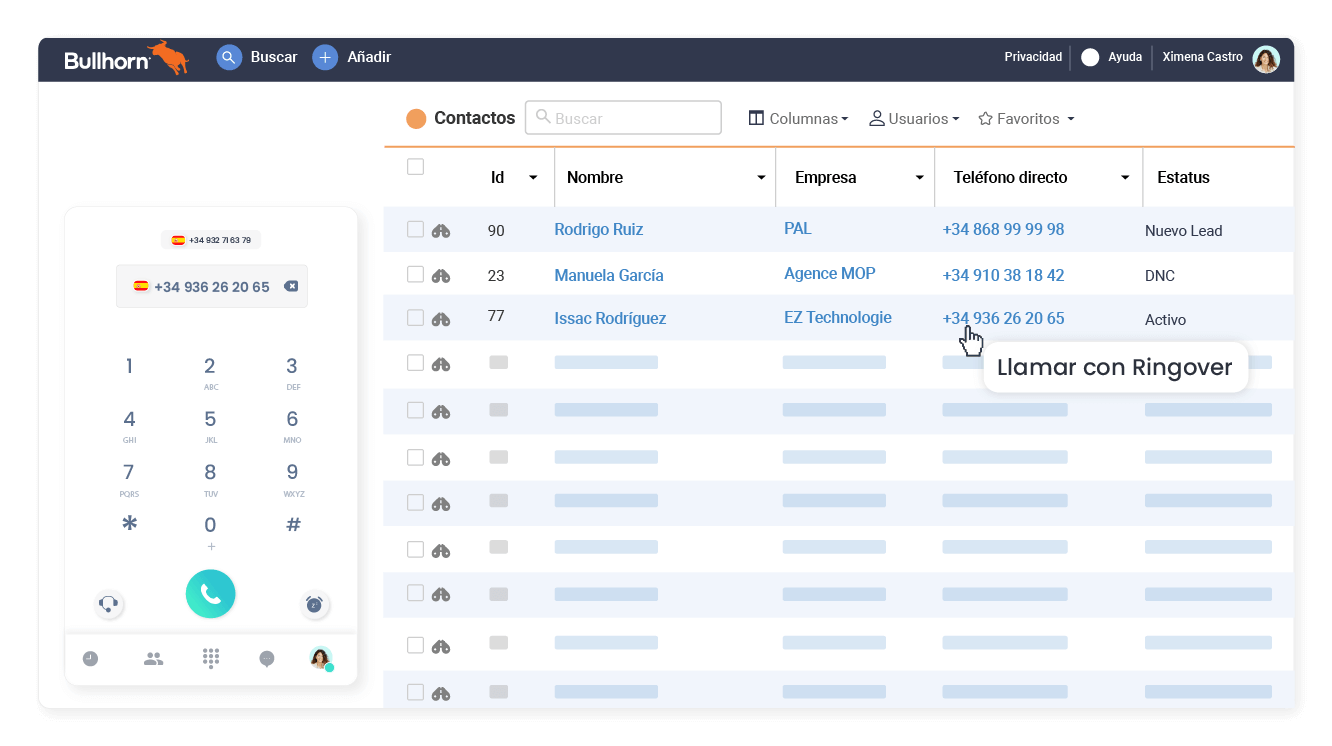The width and height of the screenshot is (1332, 746).
Task: Click Añadir in the top navigation bar
Action: pos(352,57)
